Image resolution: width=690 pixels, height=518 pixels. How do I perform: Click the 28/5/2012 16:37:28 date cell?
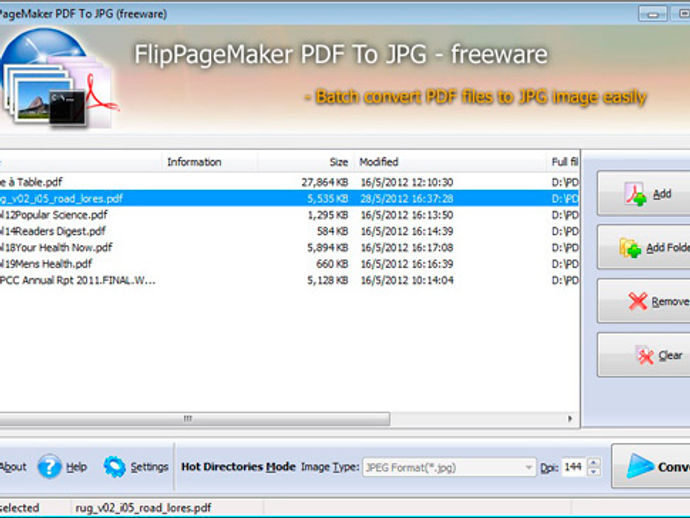(407, 198)
